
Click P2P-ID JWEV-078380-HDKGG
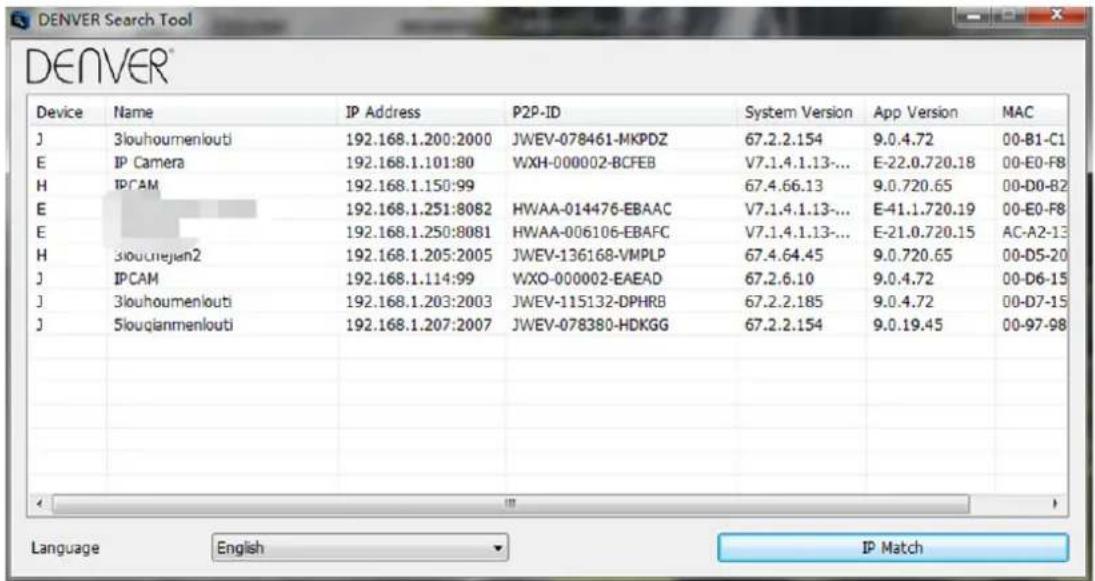pyautogui.click(x=591, y=325)
